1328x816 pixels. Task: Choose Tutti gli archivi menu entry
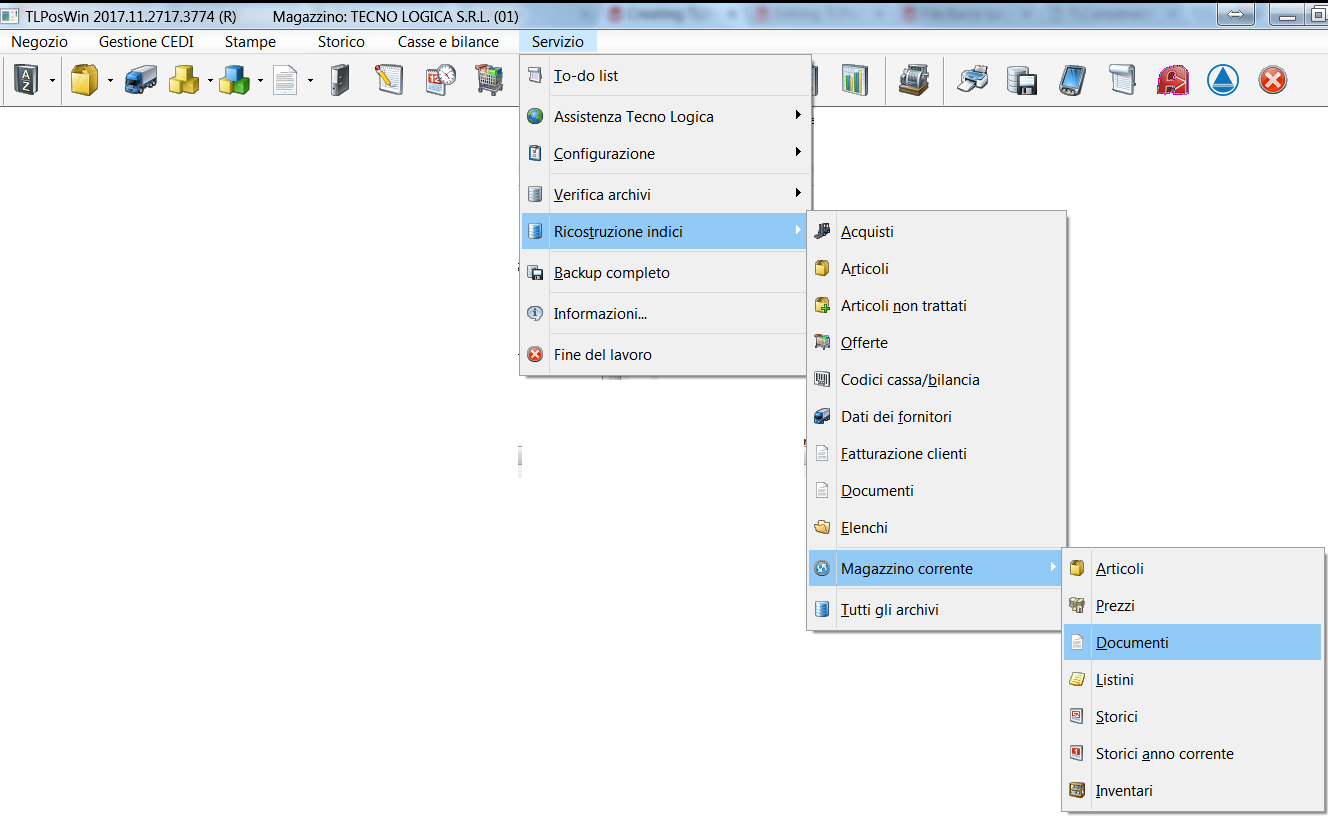pos(889,609)
